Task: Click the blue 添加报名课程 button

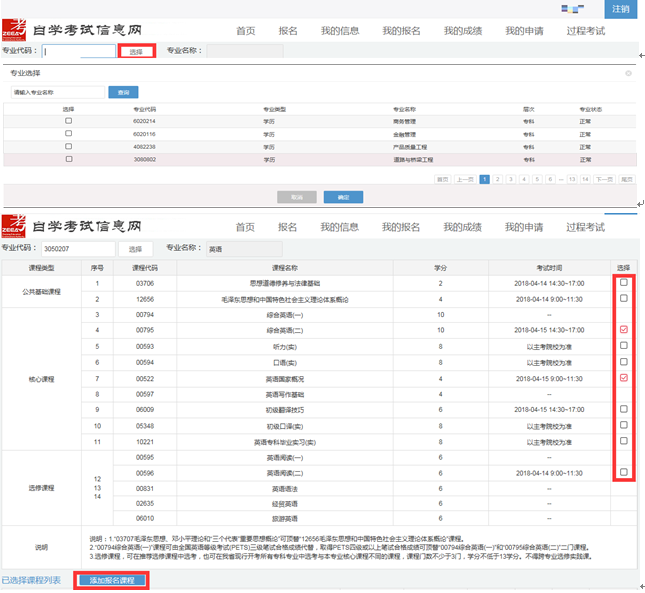Action: click(x=112, y=580)
